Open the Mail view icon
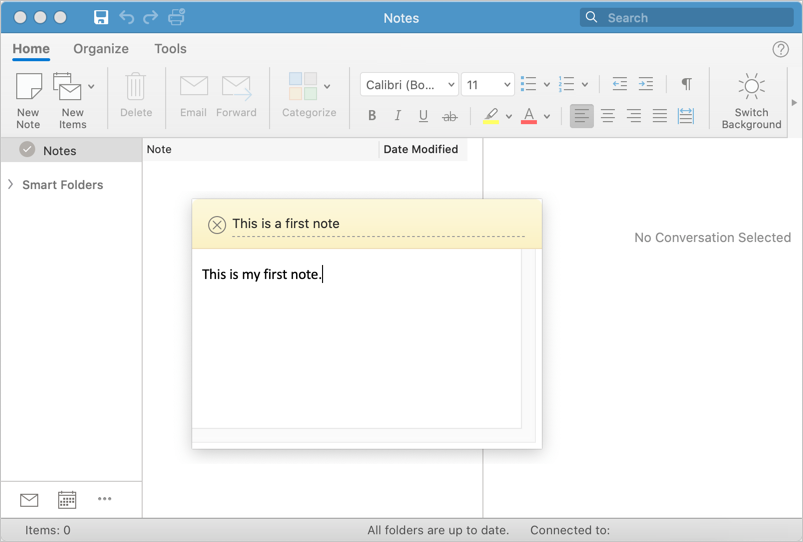Viewport: 803px width, 542px height. coord(29,499)
